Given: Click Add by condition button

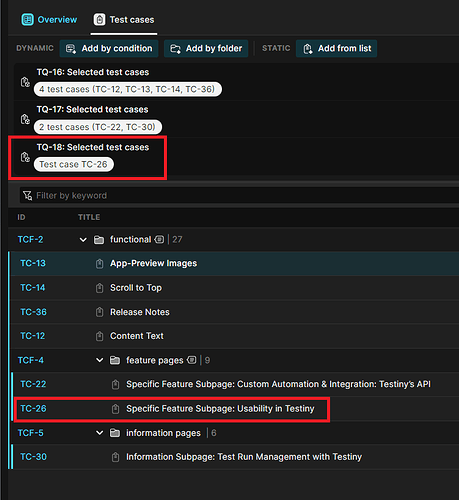Looking at the screenshot, I should [x=109, y=49].
